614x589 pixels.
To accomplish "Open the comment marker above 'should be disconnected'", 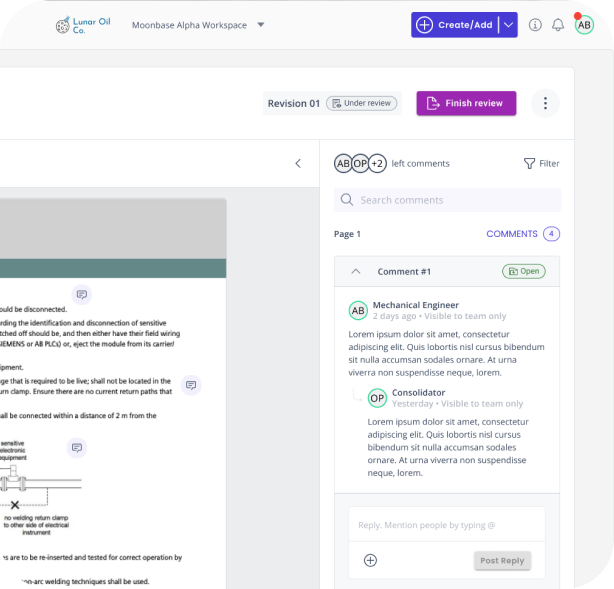I will click(81, 294).
